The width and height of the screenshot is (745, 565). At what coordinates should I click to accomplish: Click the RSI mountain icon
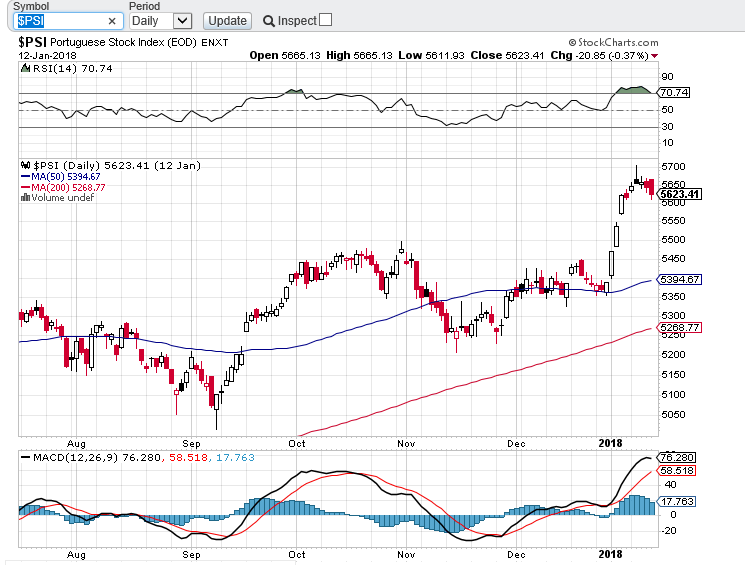26,68
